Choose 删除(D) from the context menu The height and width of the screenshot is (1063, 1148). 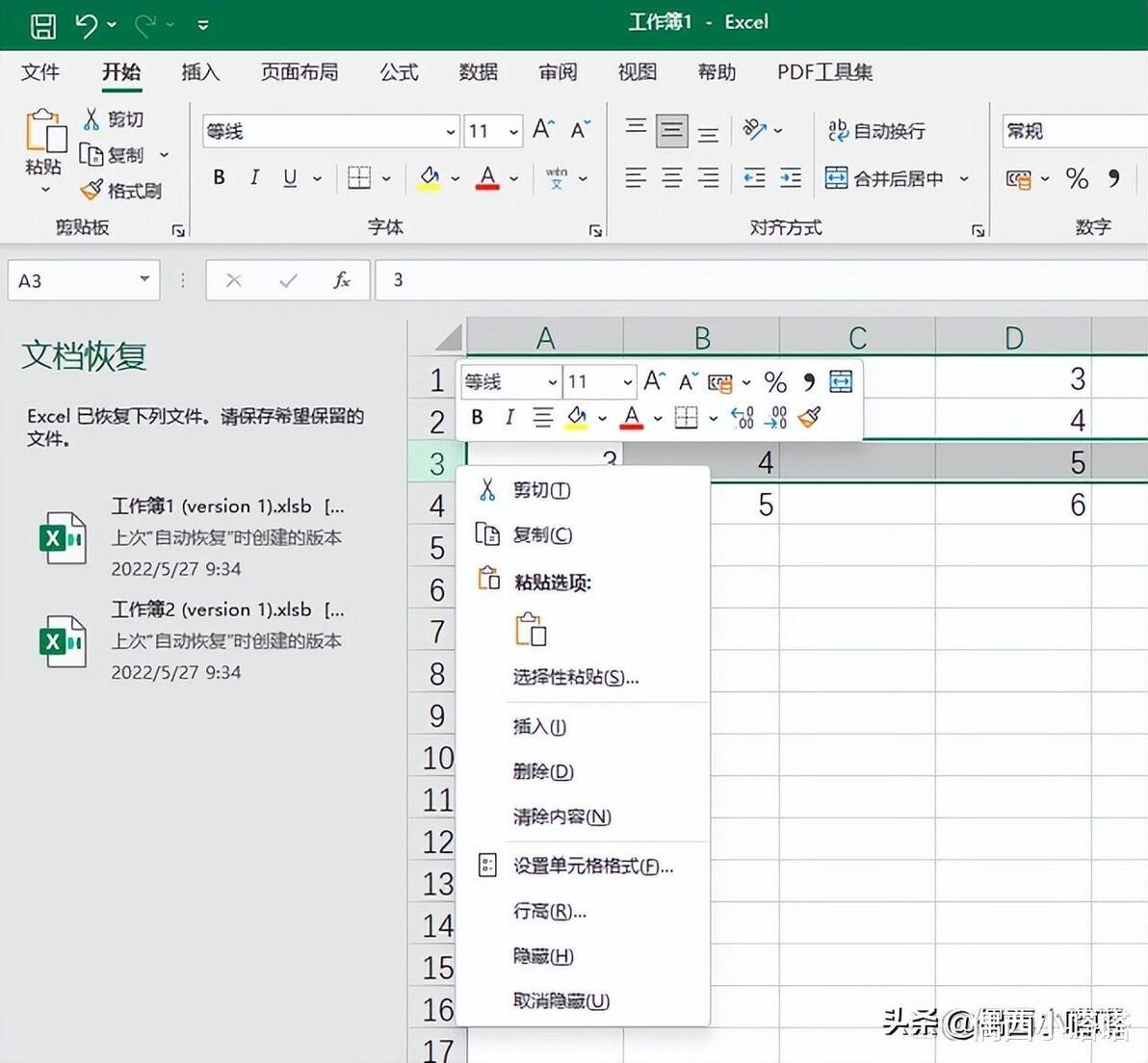coord(543,771)
